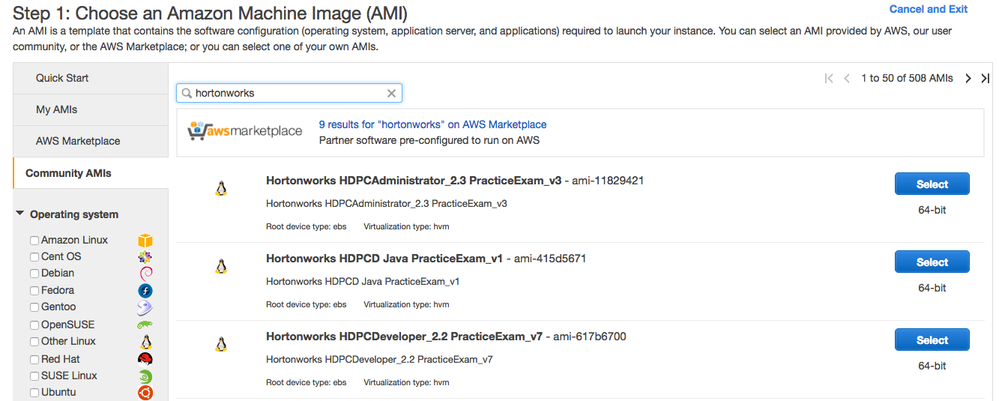Go to the next page of AMIs

pos(968,78)
